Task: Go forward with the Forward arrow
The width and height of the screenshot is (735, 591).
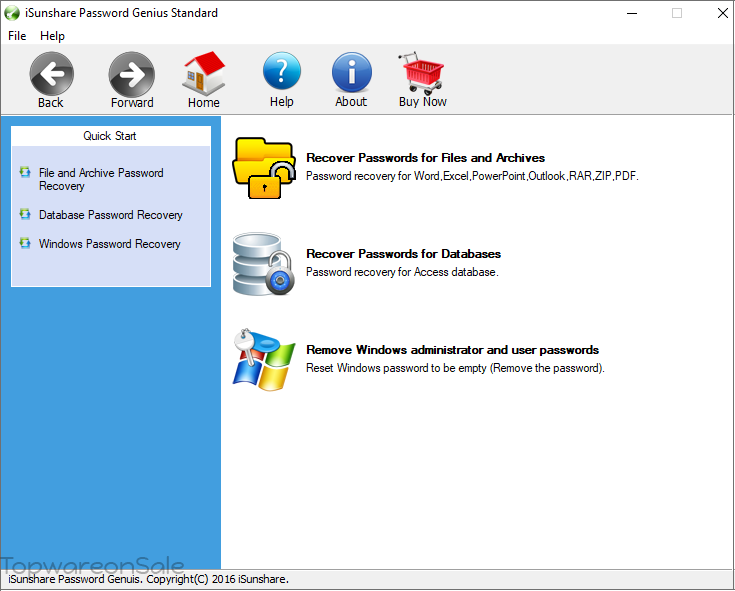Action: [x=132, y=75]
